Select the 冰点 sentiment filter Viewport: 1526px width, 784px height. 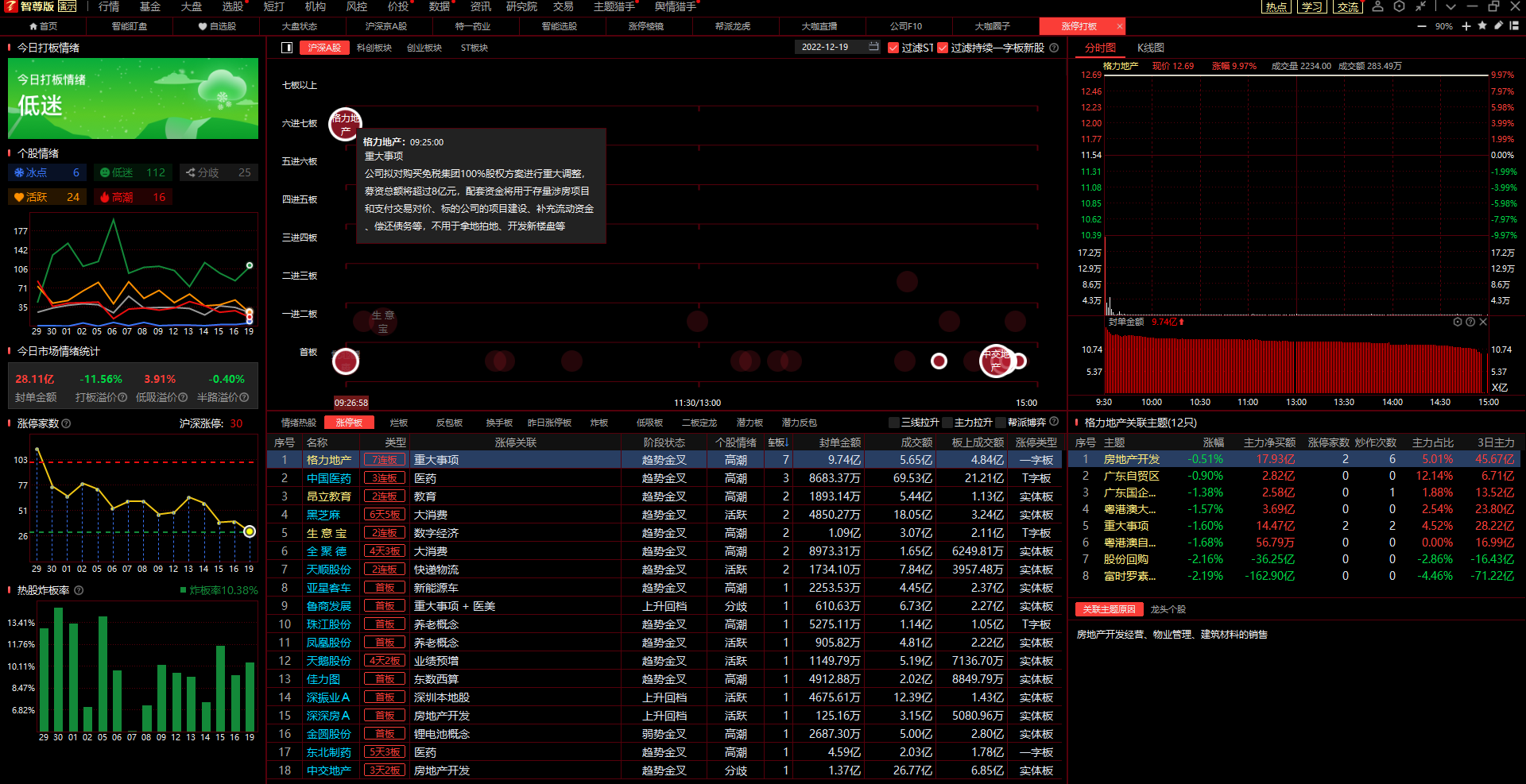click(47, 172)
